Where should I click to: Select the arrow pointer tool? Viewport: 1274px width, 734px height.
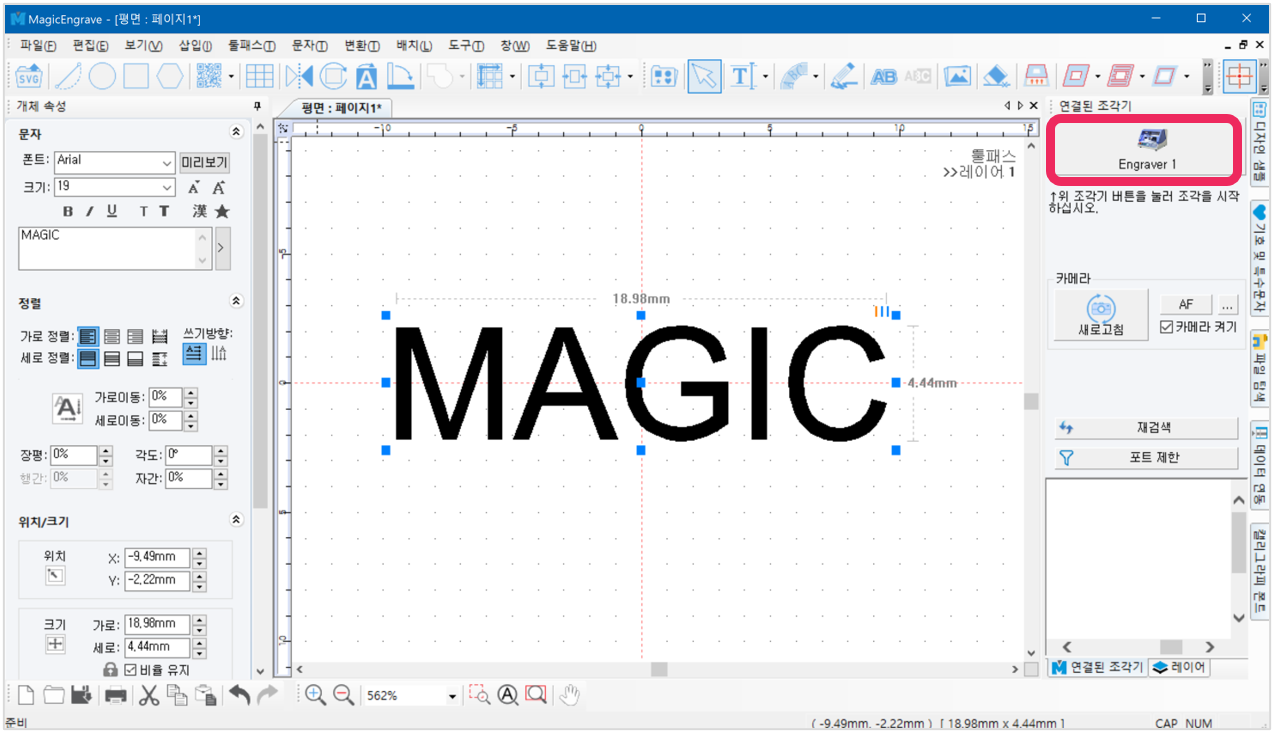704,76
